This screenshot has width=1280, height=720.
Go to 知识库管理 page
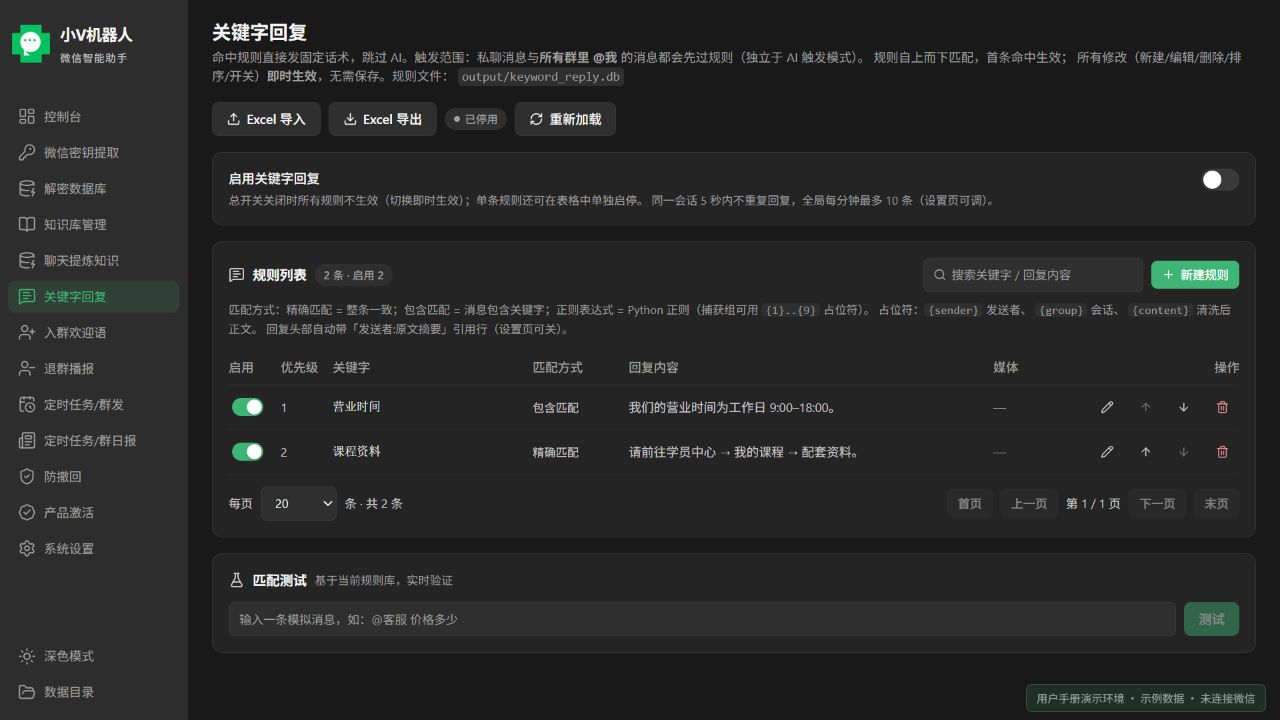[94, 224]
